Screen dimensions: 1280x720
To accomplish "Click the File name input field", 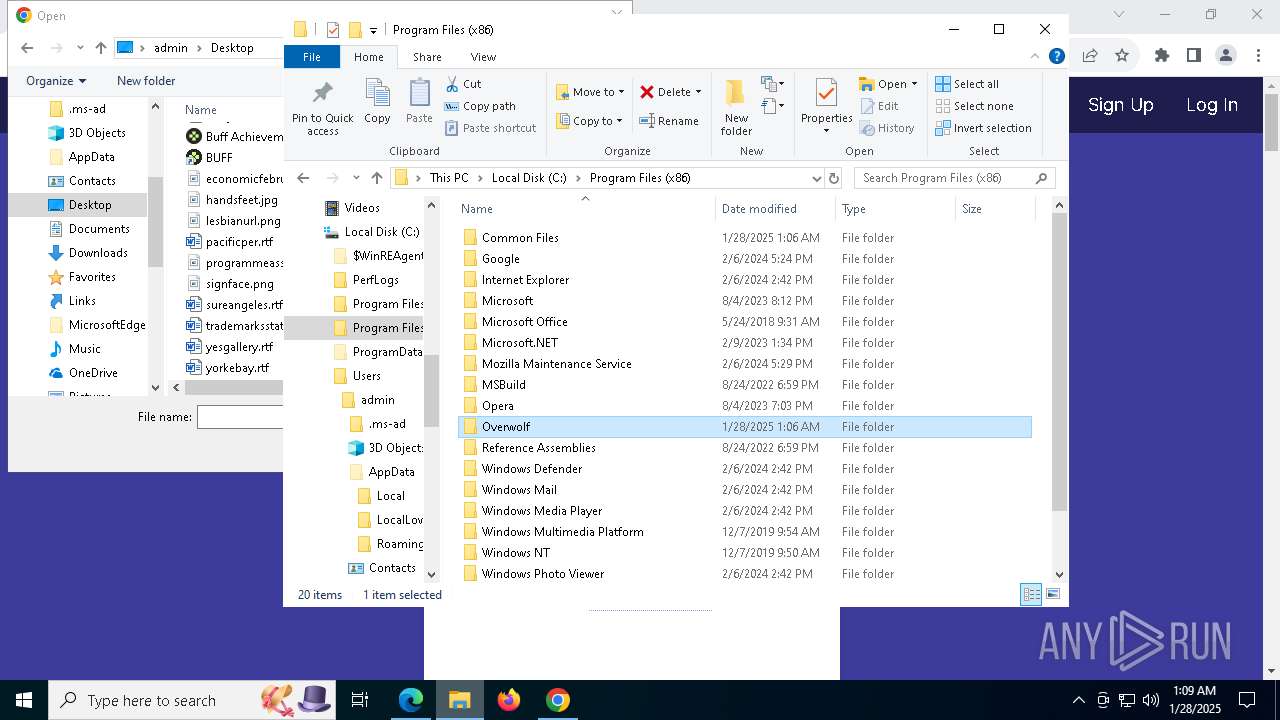I will tap(240, 417).
